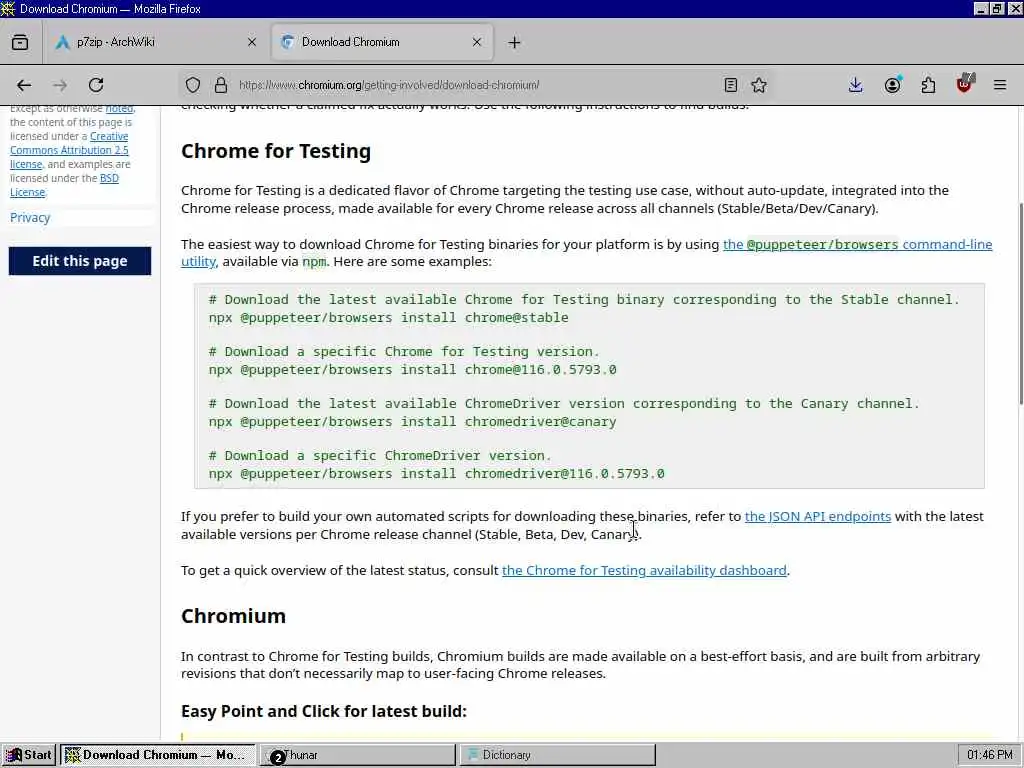Image resolution: width=1024 pixels, height=768 pixels.
Task: Open the Privacy link
Action: click(30, 217)
